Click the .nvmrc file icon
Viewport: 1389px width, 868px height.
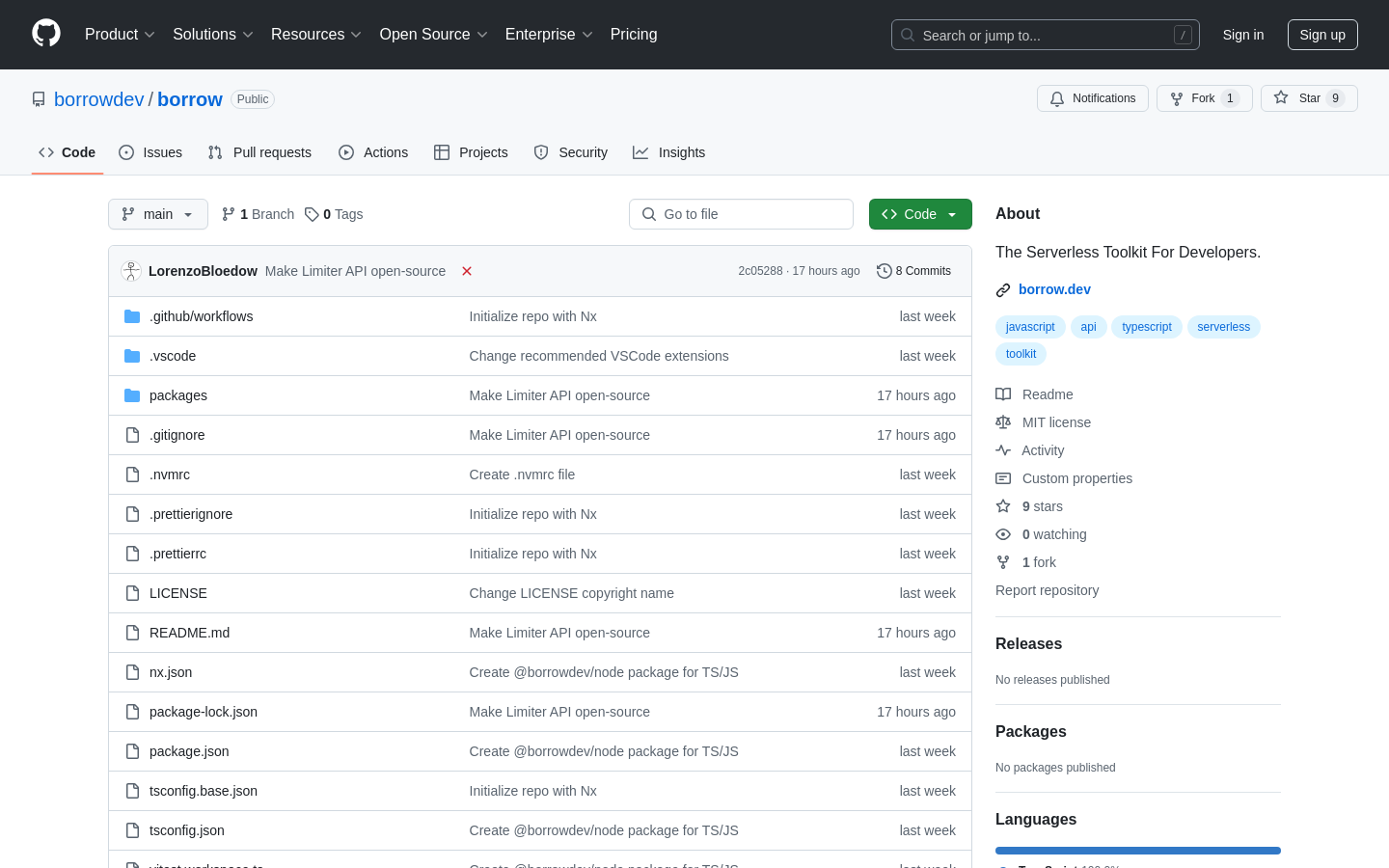coord(132,475)
